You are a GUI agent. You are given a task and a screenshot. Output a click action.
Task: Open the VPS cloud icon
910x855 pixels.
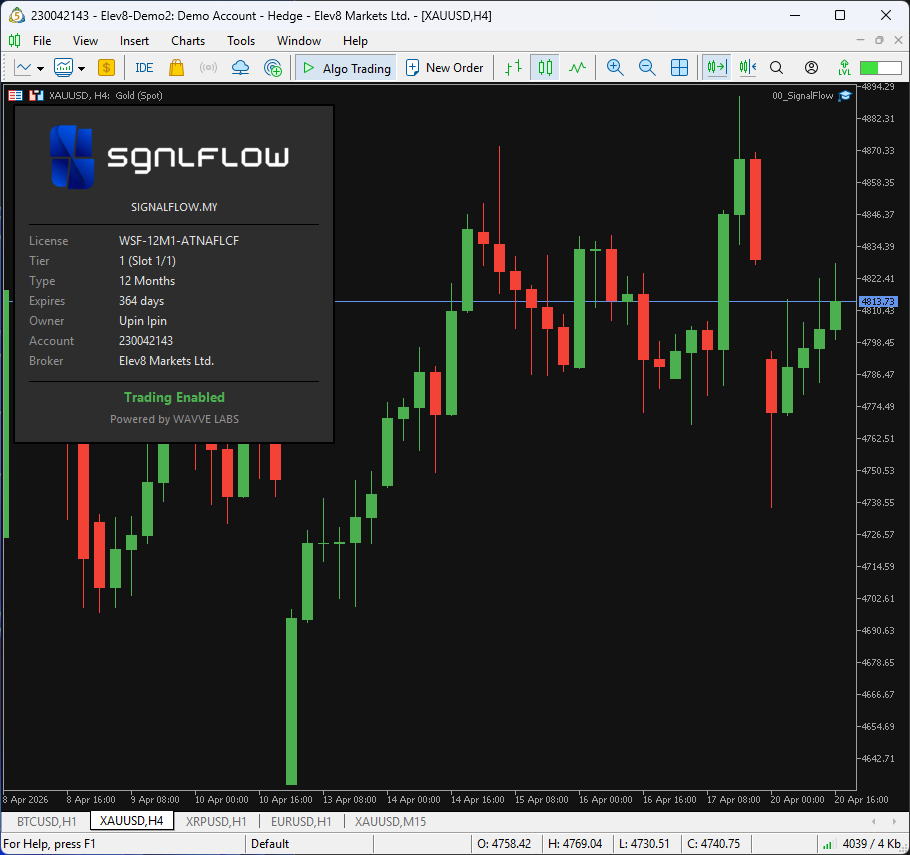coord(240,68)
